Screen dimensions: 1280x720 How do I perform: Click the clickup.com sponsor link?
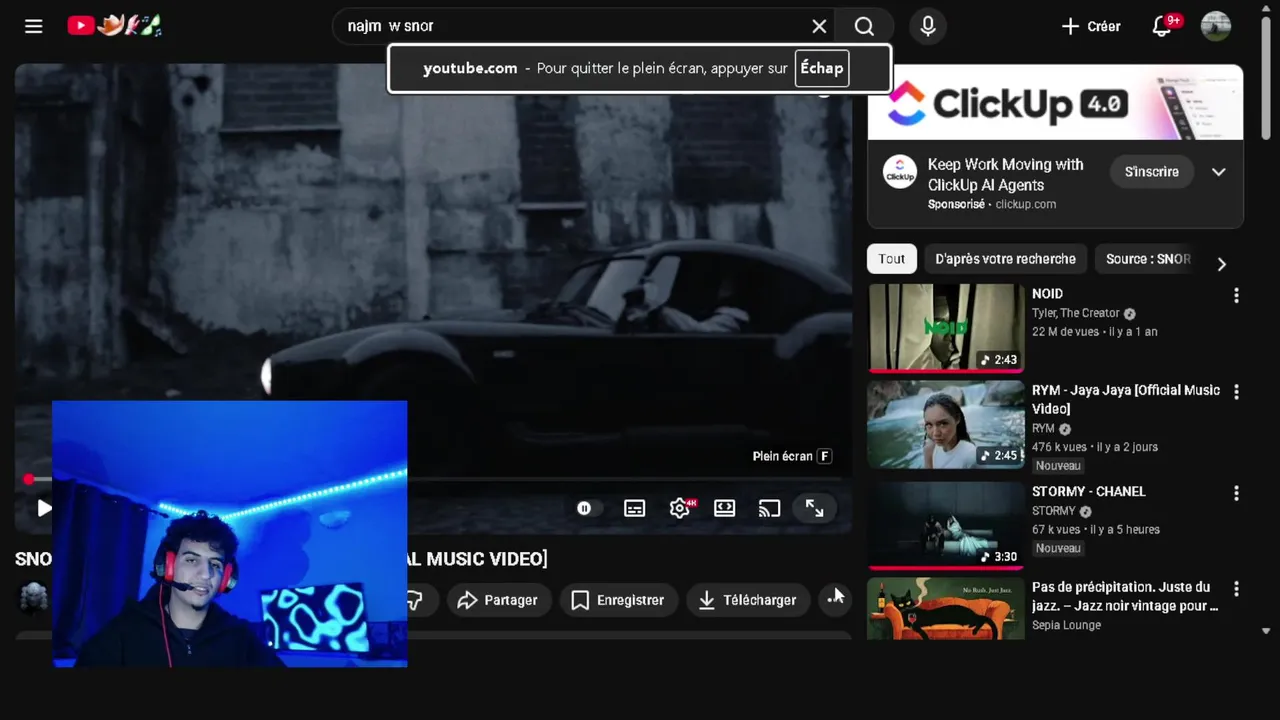[1025, 204]
